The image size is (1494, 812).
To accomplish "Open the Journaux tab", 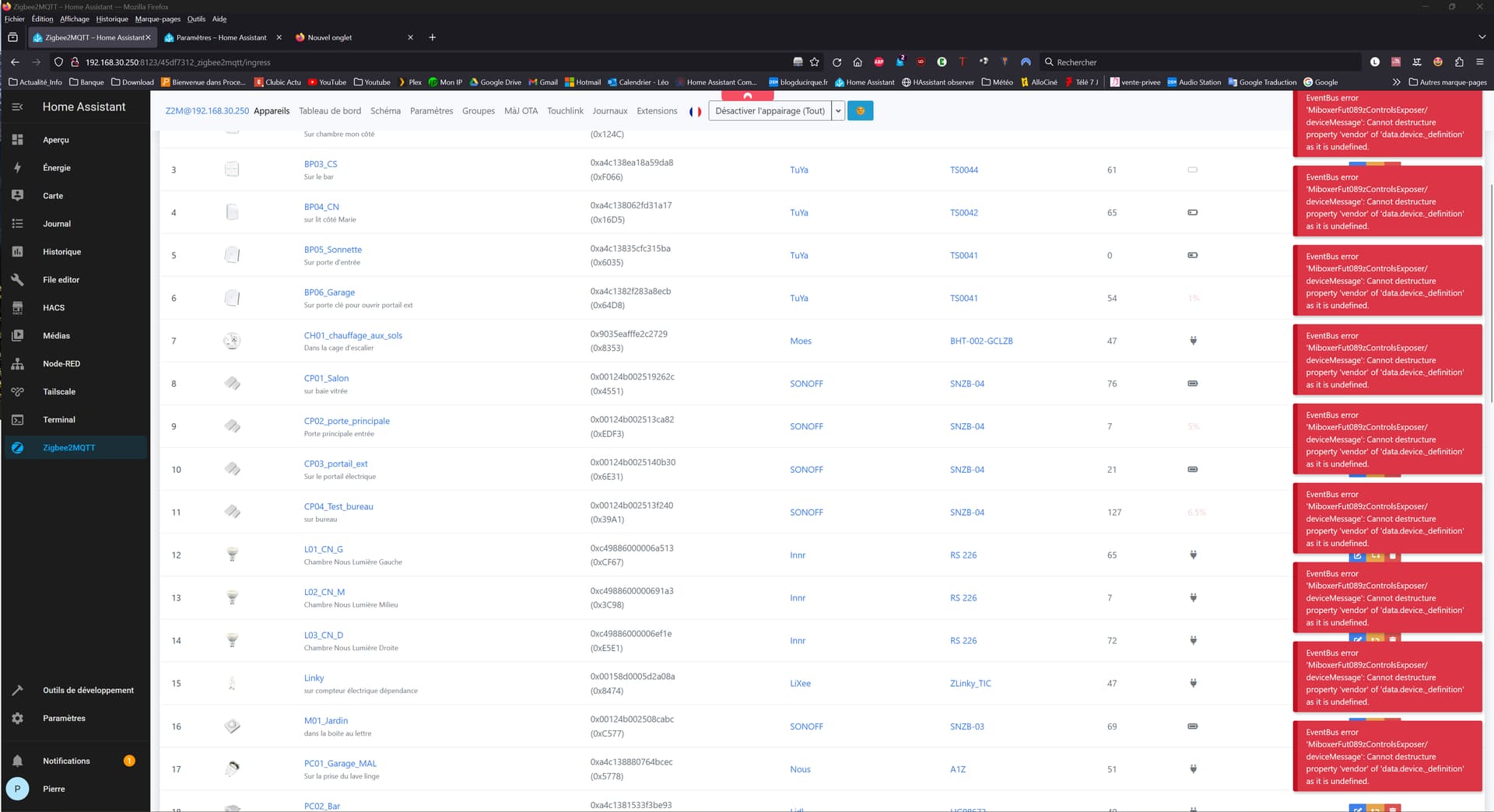I will pos(609,111).
